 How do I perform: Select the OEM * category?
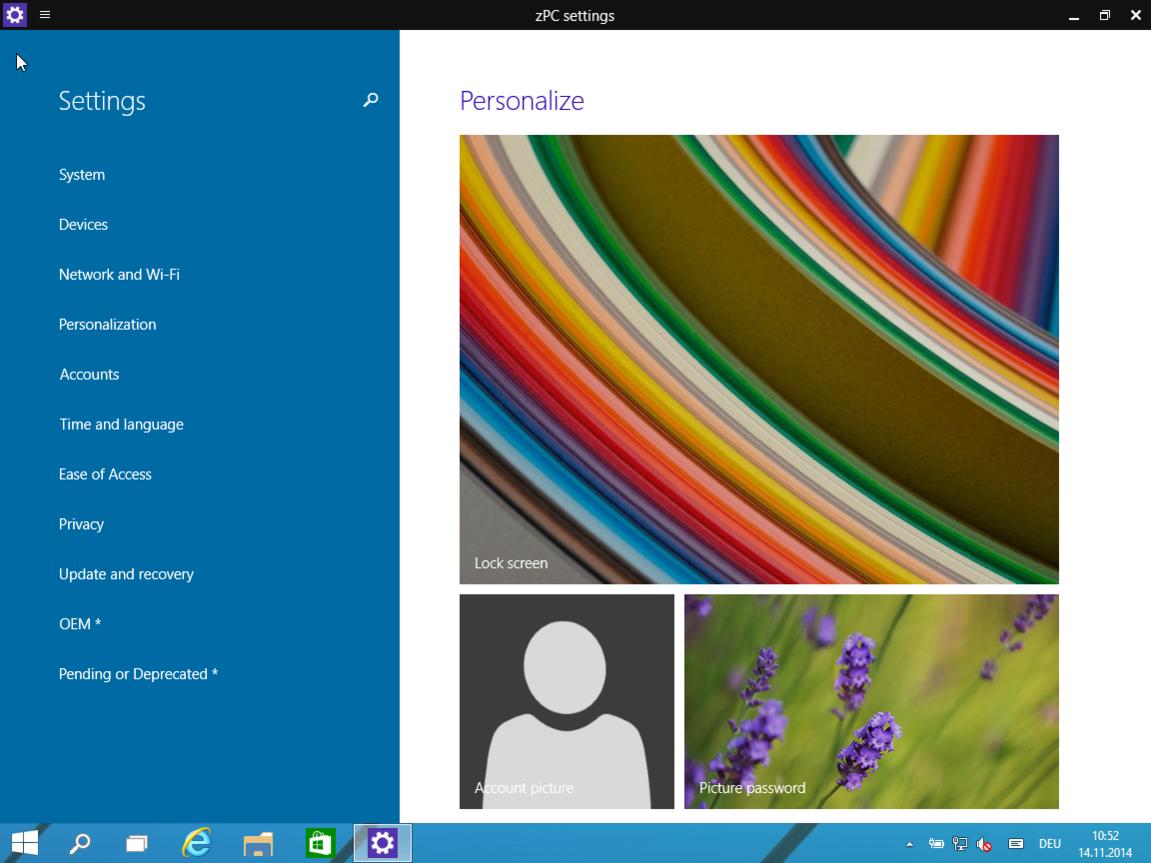tap(79, 624)
